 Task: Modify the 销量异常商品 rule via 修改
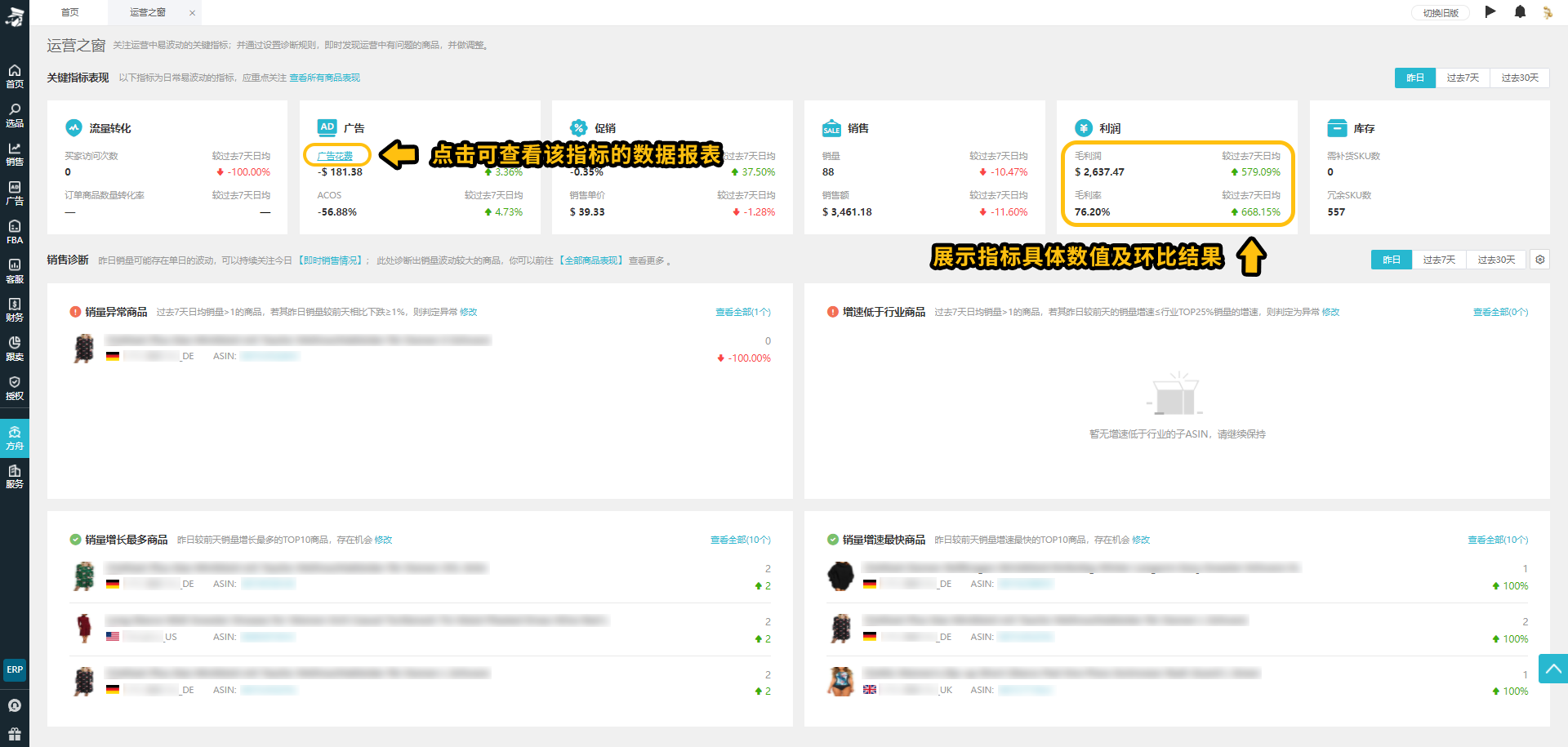pyautogui.click(x=468, y=312)
